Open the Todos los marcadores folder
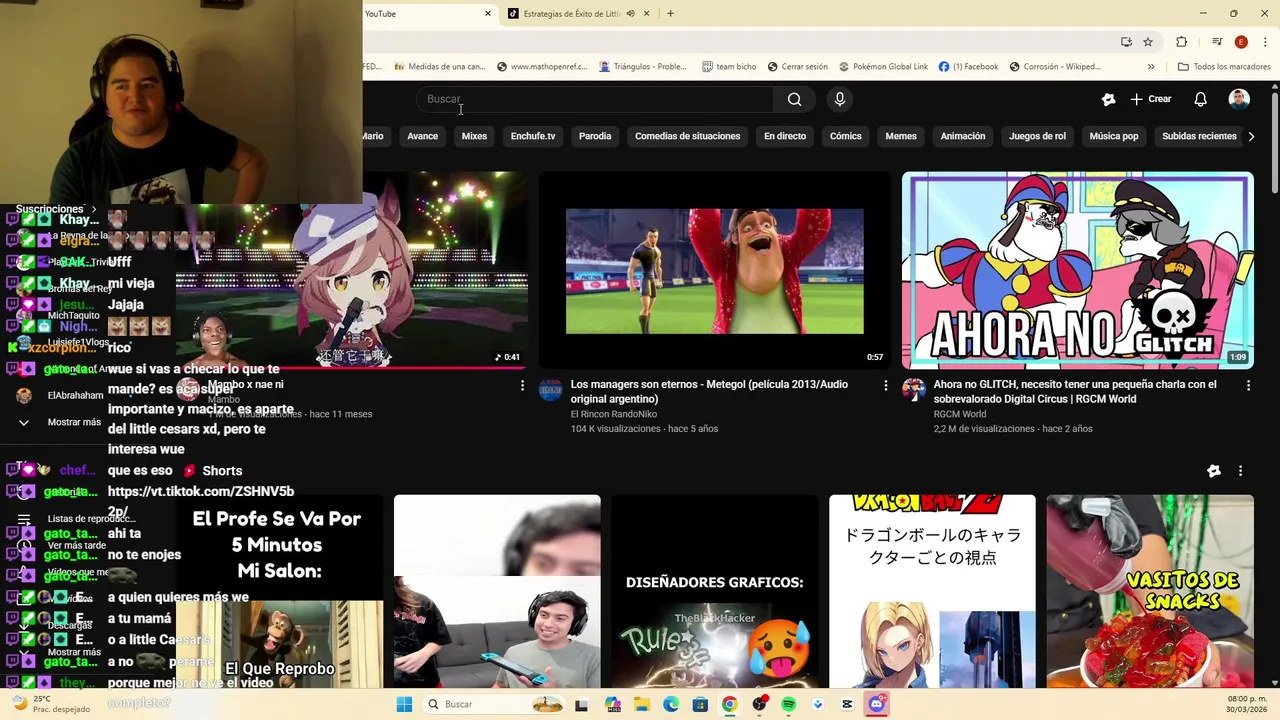The image size is (1280, 720). (x=1224, y=67)
